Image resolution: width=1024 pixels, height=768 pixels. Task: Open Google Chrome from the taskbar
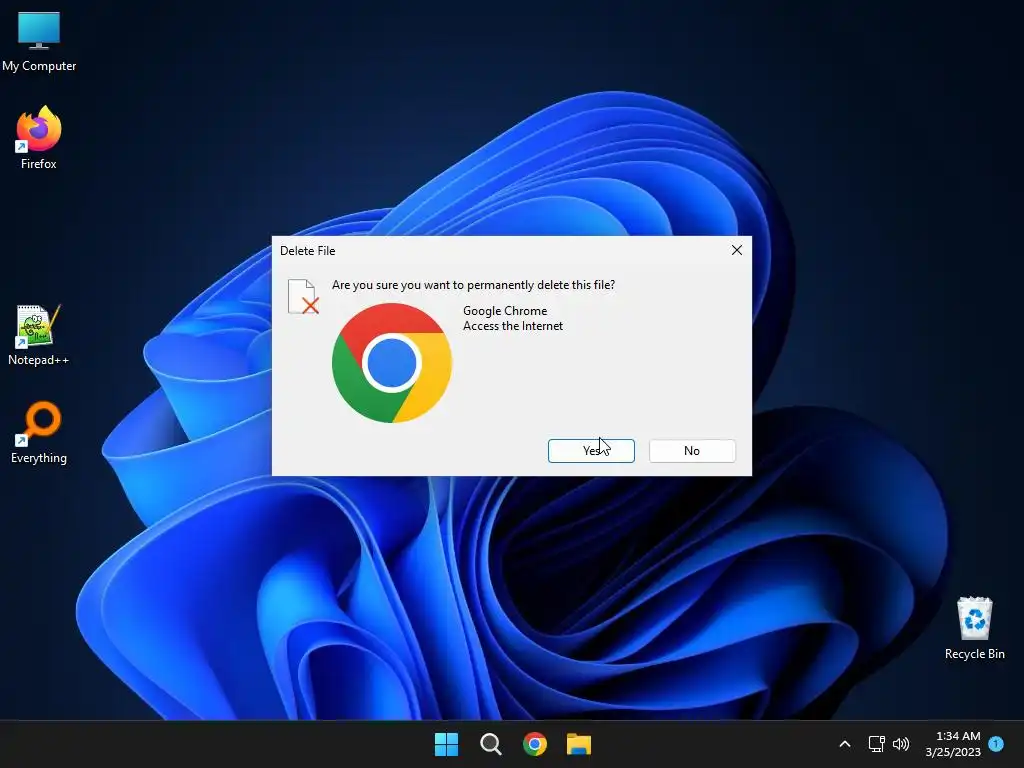pos(535,744)
